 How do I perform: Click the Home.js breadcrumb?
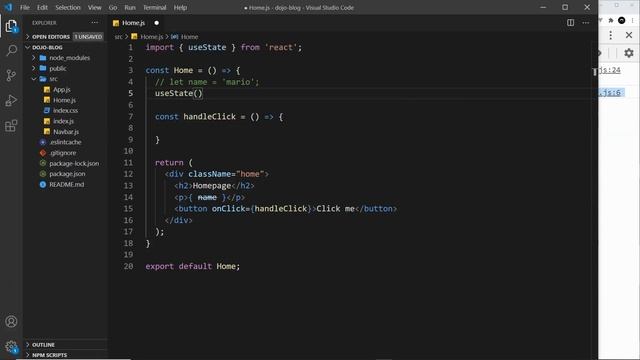tap(151, 37)
